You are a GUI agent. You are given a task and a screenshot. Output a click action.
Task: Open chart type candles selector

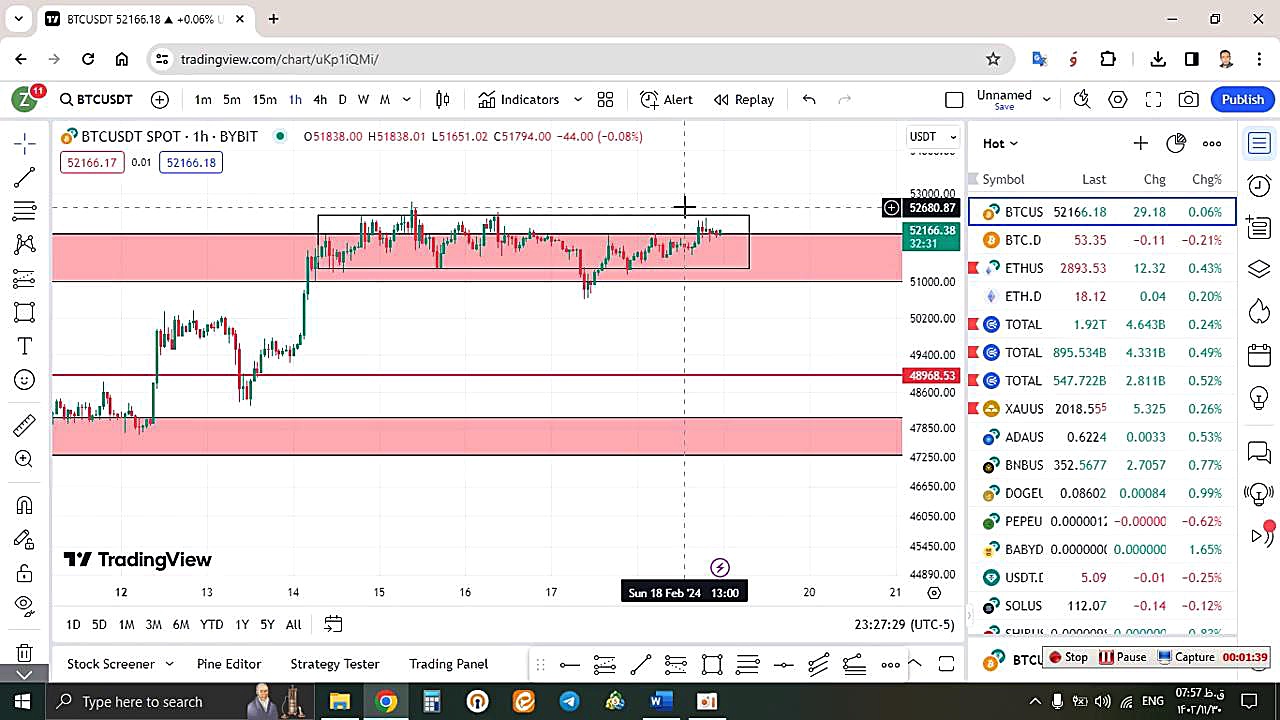[x=443, y=99]
